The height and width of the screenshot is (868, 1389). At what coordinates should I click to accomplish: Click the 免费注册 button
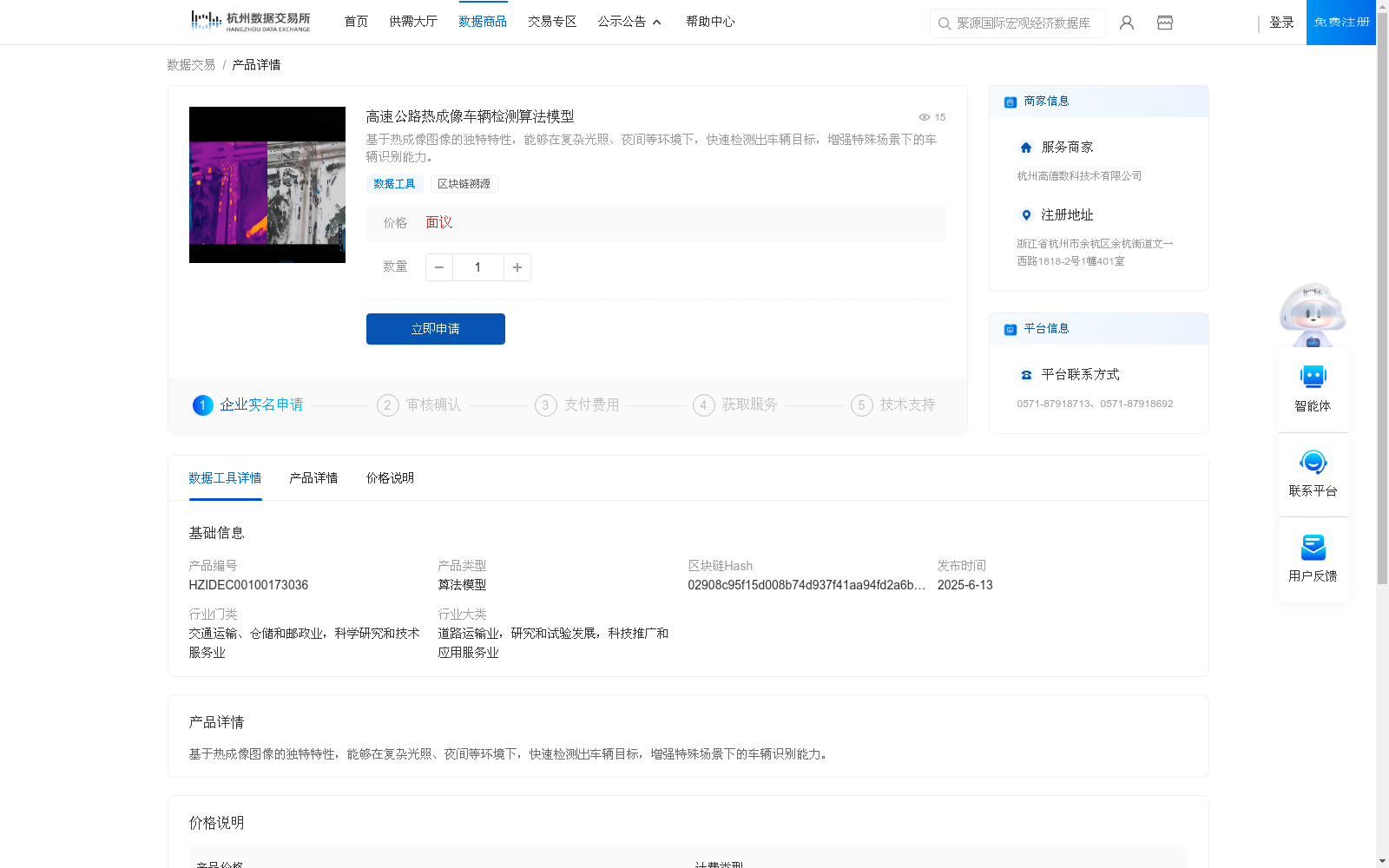(x=1341, y=23)
